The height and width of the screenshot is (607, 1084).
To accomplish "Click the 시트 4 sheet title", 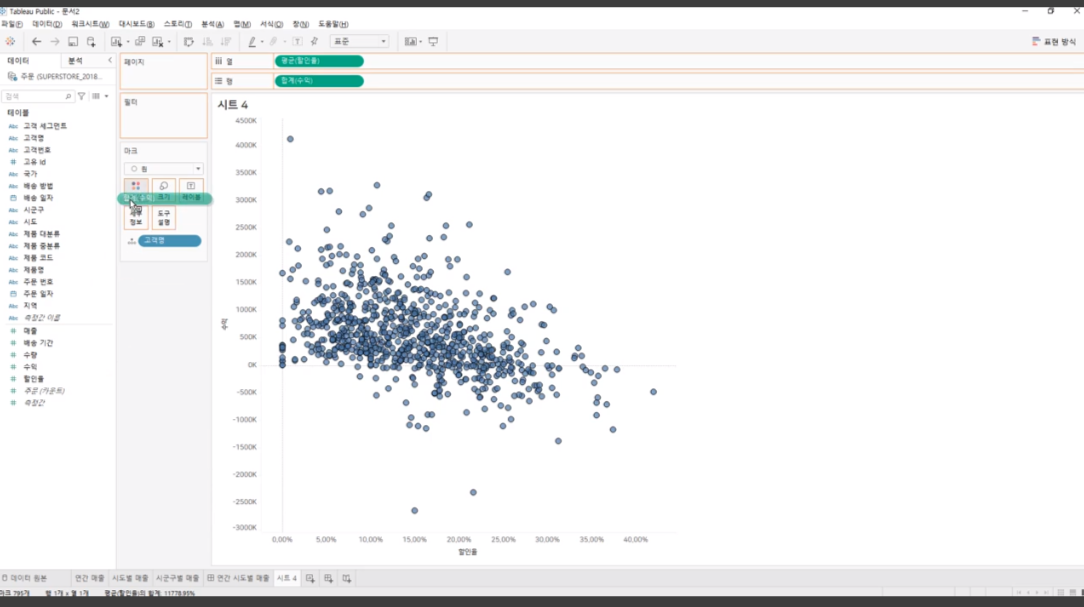I will pos(232,105).
